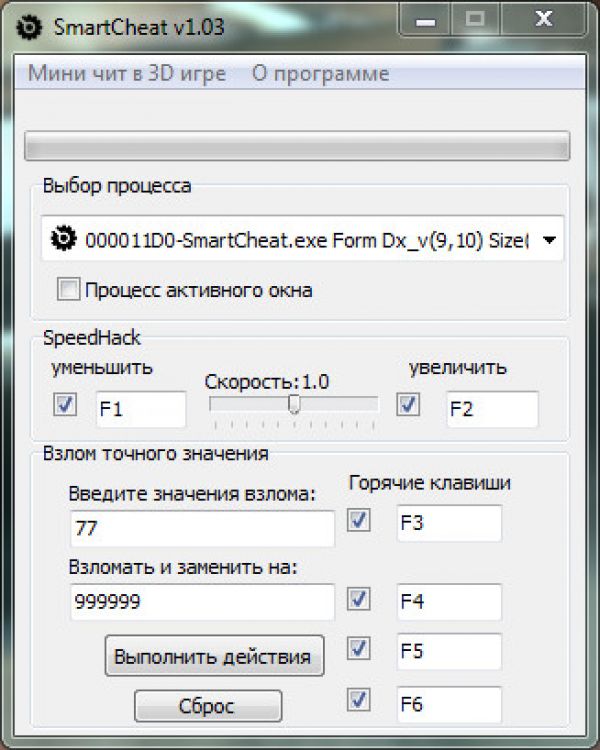Disable the F4 hotkey checkbox
The width and height of the screenshot is (600, 750).
(359, 599)
